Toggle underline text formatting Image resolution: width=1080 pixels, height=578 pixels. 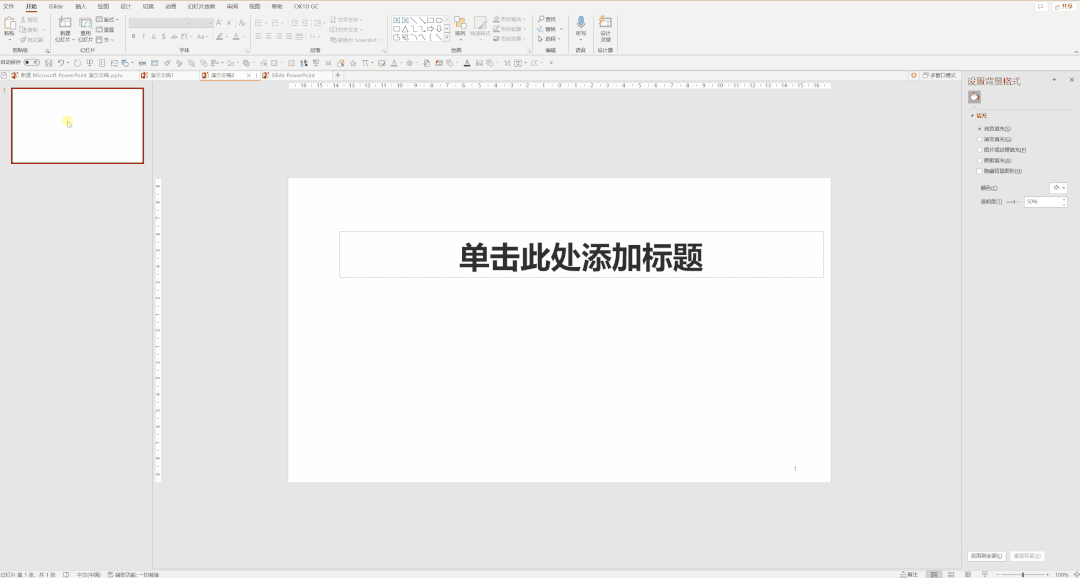click(x=153, y=37)
